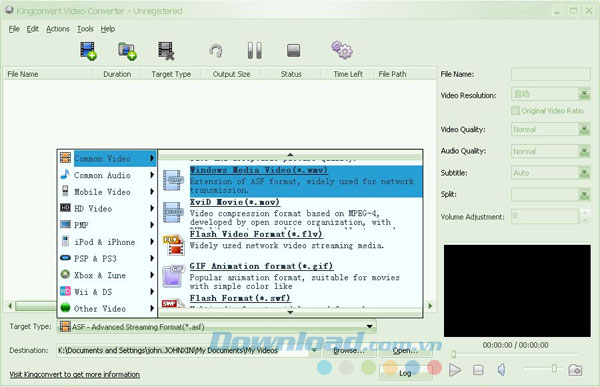The width and height of the screenshot is (600, 387).
Task: Click the Duration column header
Action: click(x=117, y=74)
